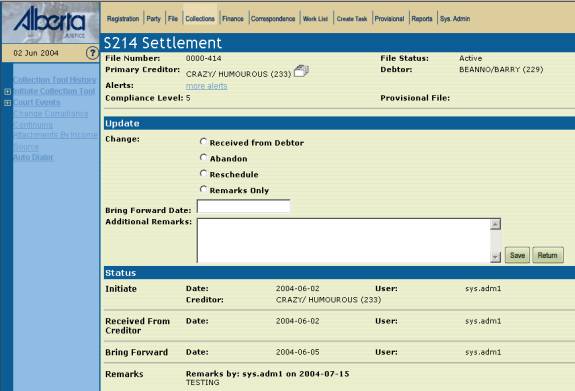This screenshot has height=391, width=575.
Task: Click the Save button
Action: pyautogui.click(x=517, y=255)
